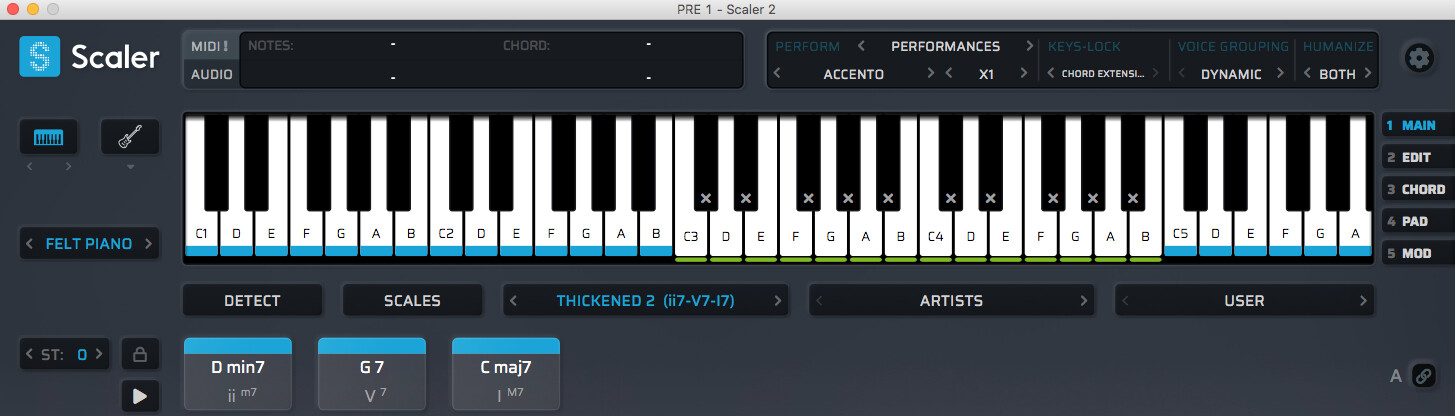Trigger the C maj7 chord pad
Viewport: 1455px width, 416px height.
click(x=506, y=374)
